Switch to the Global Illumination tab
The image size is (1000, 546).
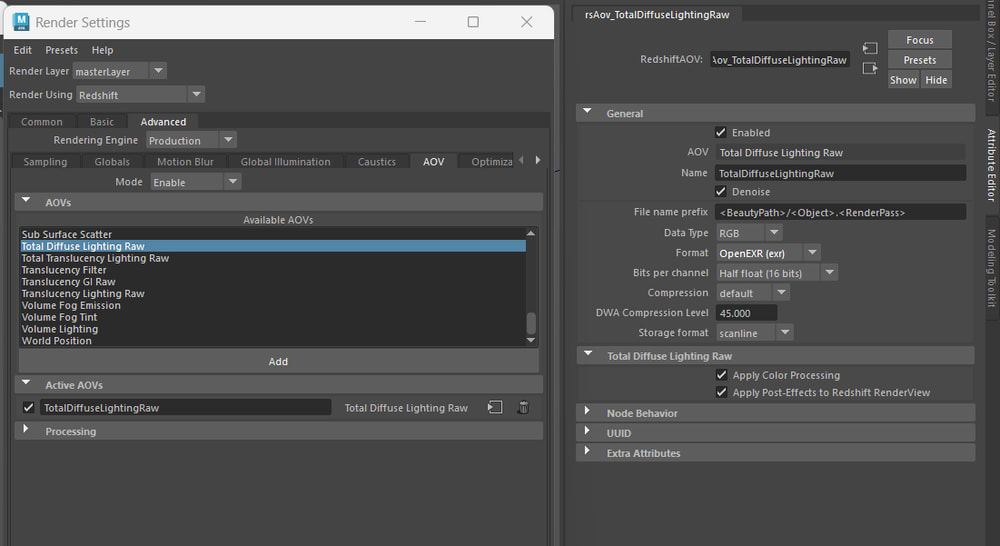[x=285, y=162]
